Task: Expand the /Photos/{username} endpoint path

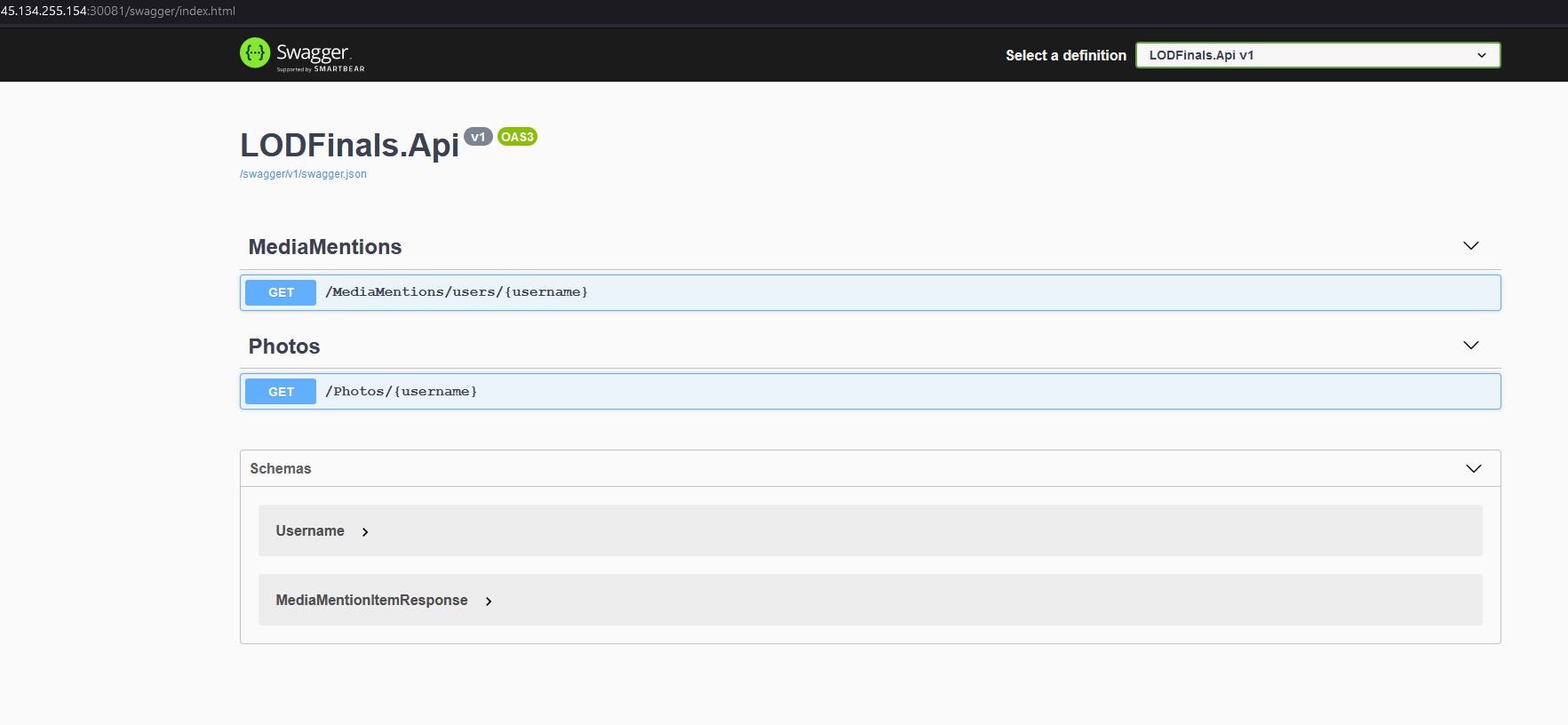Action: pos(401,392)
